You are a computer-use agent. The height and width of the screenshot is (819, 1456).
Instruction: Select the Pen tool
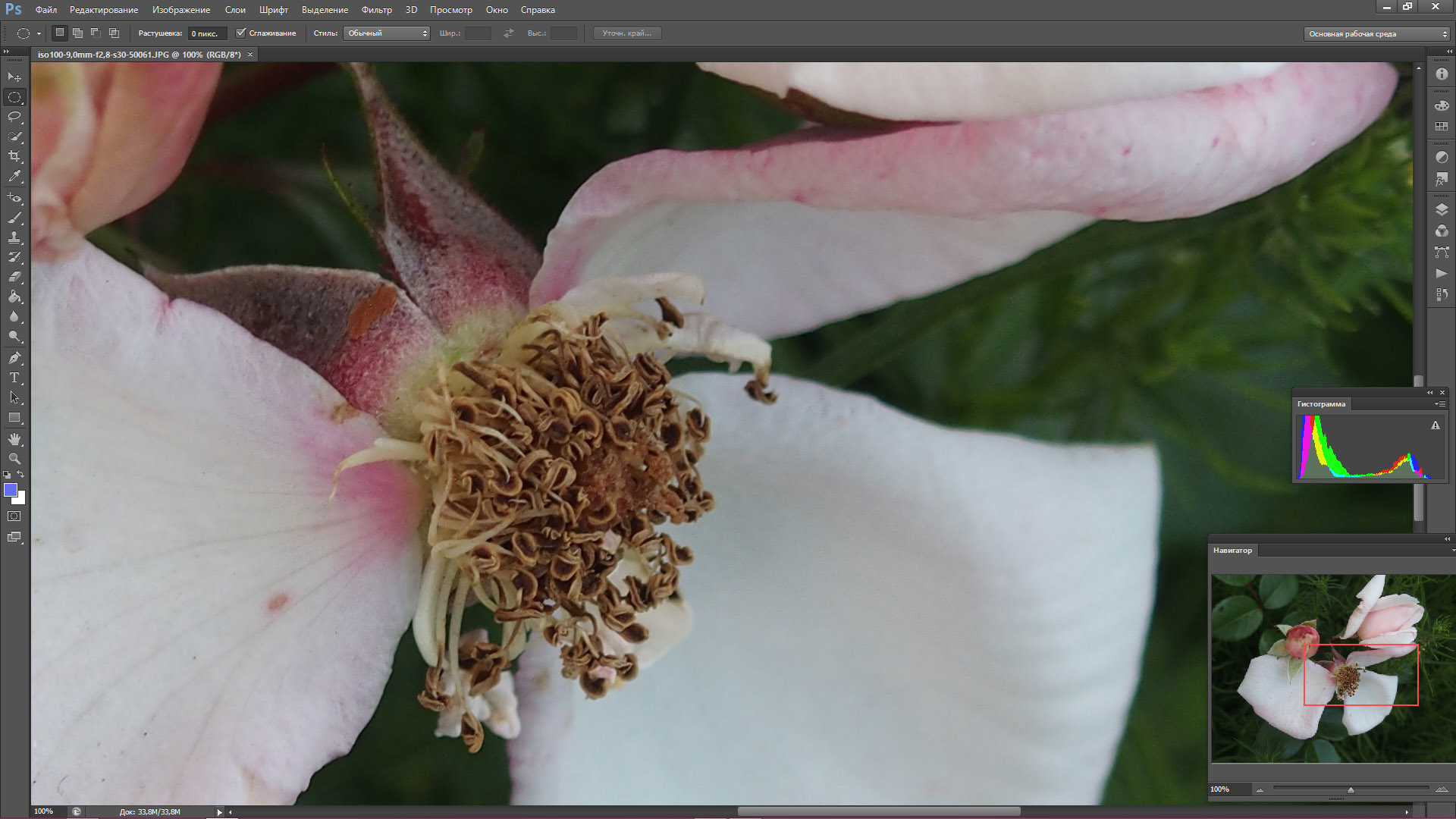pyautogui.click(x=14, y=358)
